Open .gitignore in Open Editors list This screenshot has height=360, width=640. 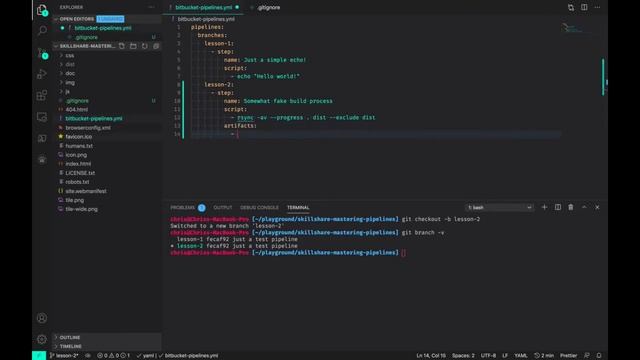(x=87, y=37)
